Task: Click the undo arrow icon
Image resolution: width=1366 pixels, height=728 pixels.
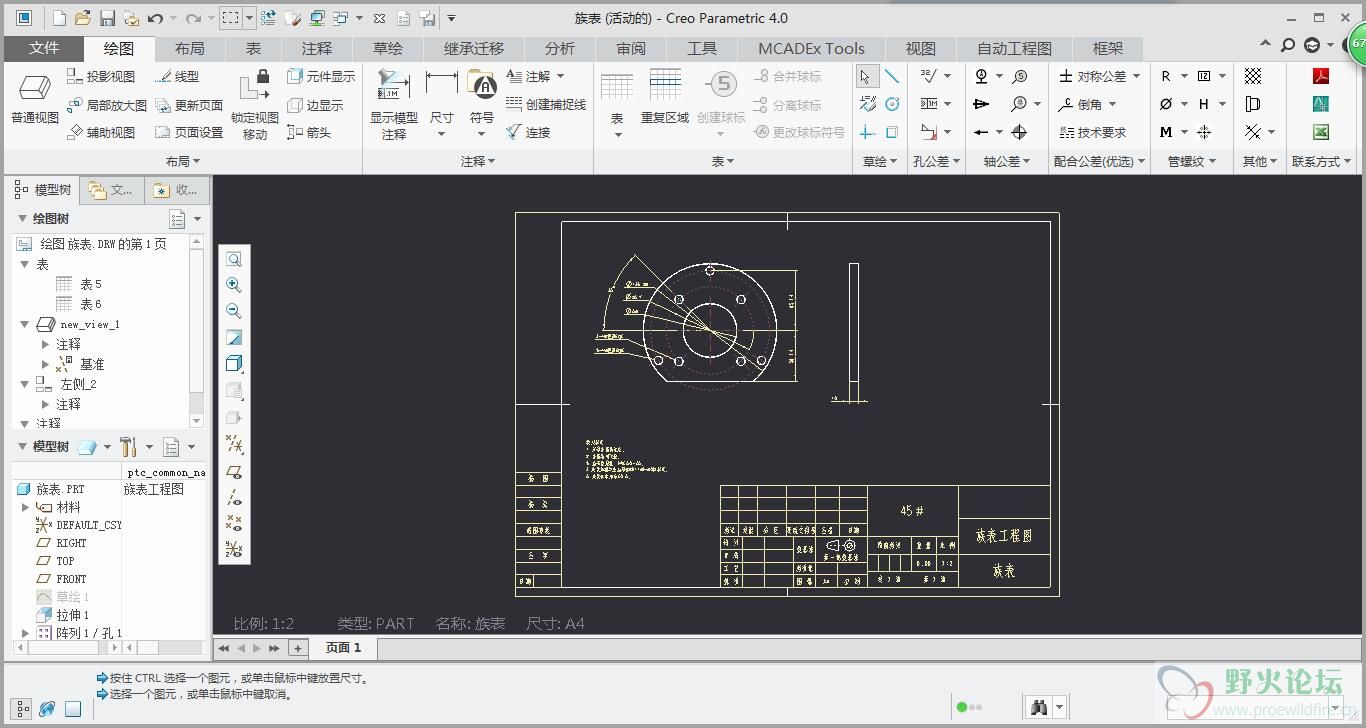Action: [x=155, y=18]
